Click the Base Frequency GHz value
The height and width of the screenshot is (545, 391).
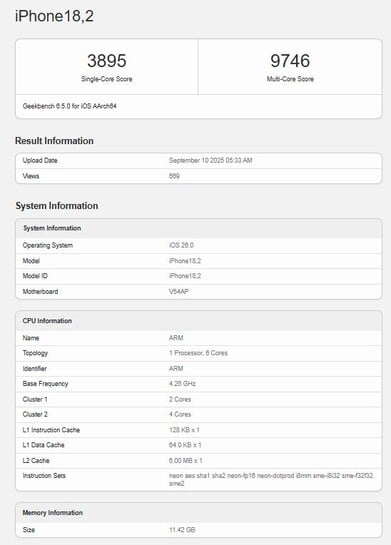[x=182, y=383]
